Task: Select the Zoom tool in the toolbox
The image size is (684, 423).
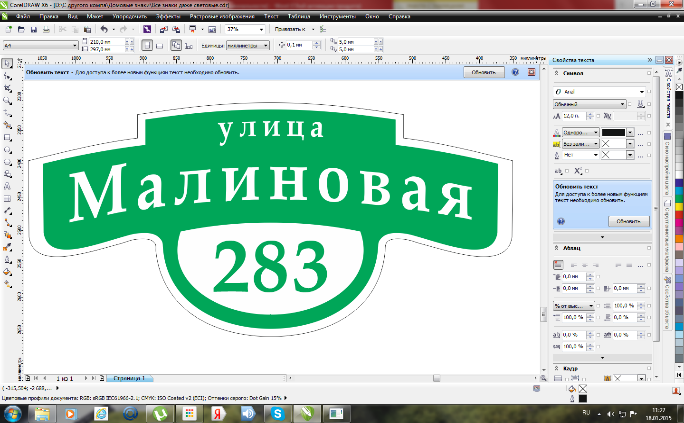Action: (x=7, y=101)
